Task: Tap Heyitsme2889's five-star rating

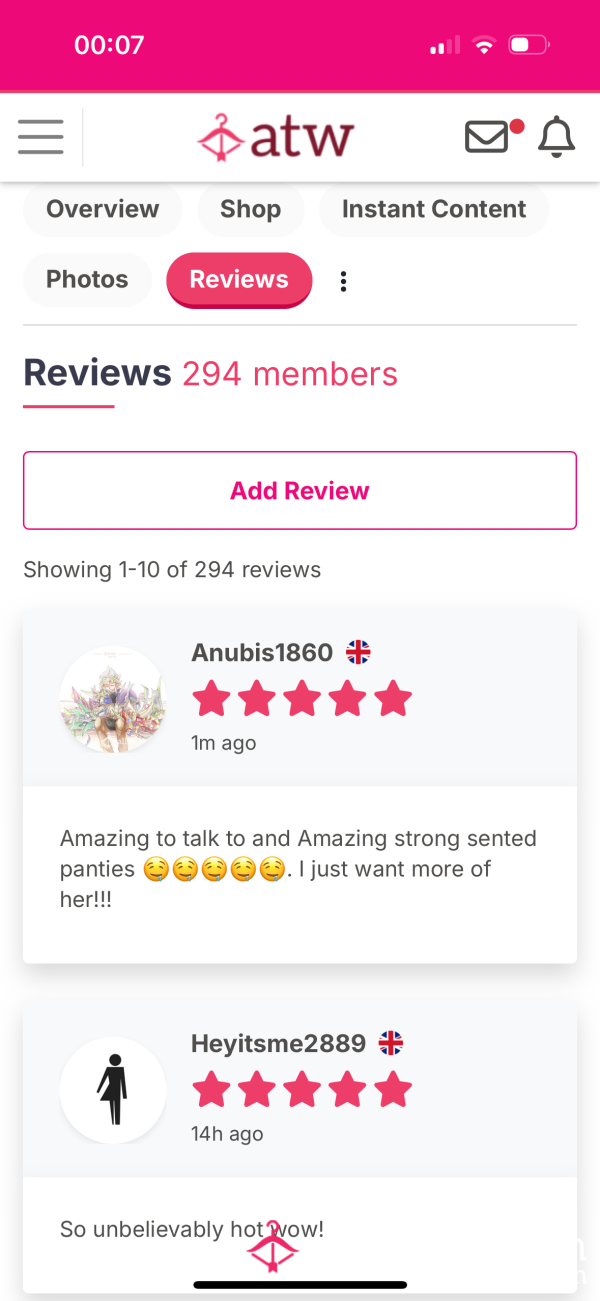Action: (x=301, y=1090)
